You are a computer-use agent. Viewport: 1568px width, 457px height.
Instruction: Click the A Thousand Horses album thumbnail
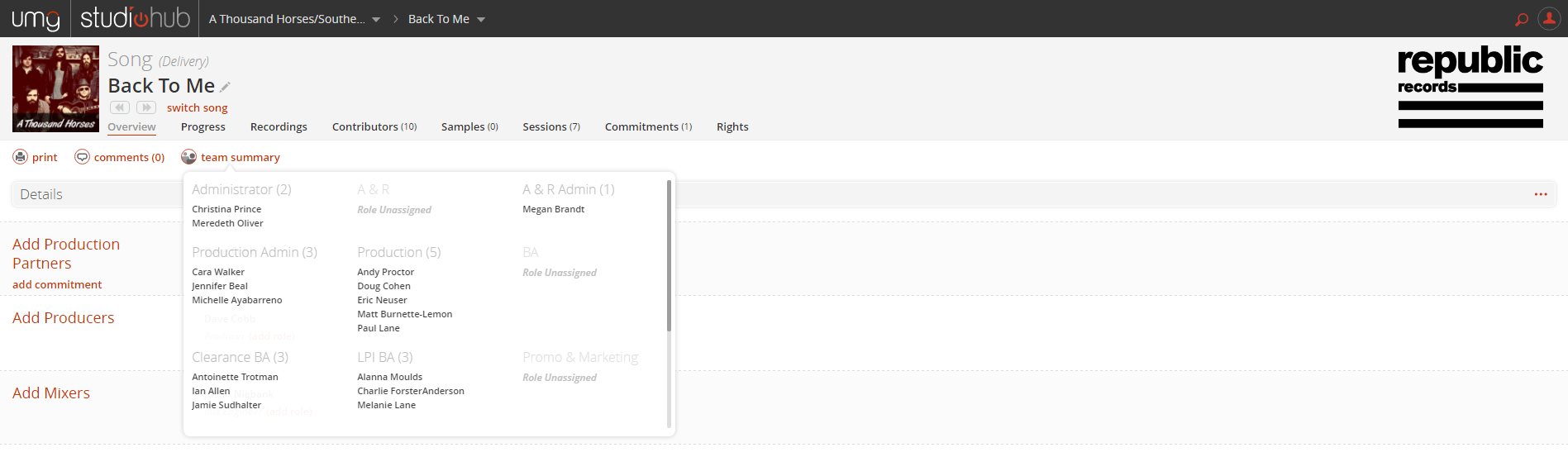(x=55, y=88)
